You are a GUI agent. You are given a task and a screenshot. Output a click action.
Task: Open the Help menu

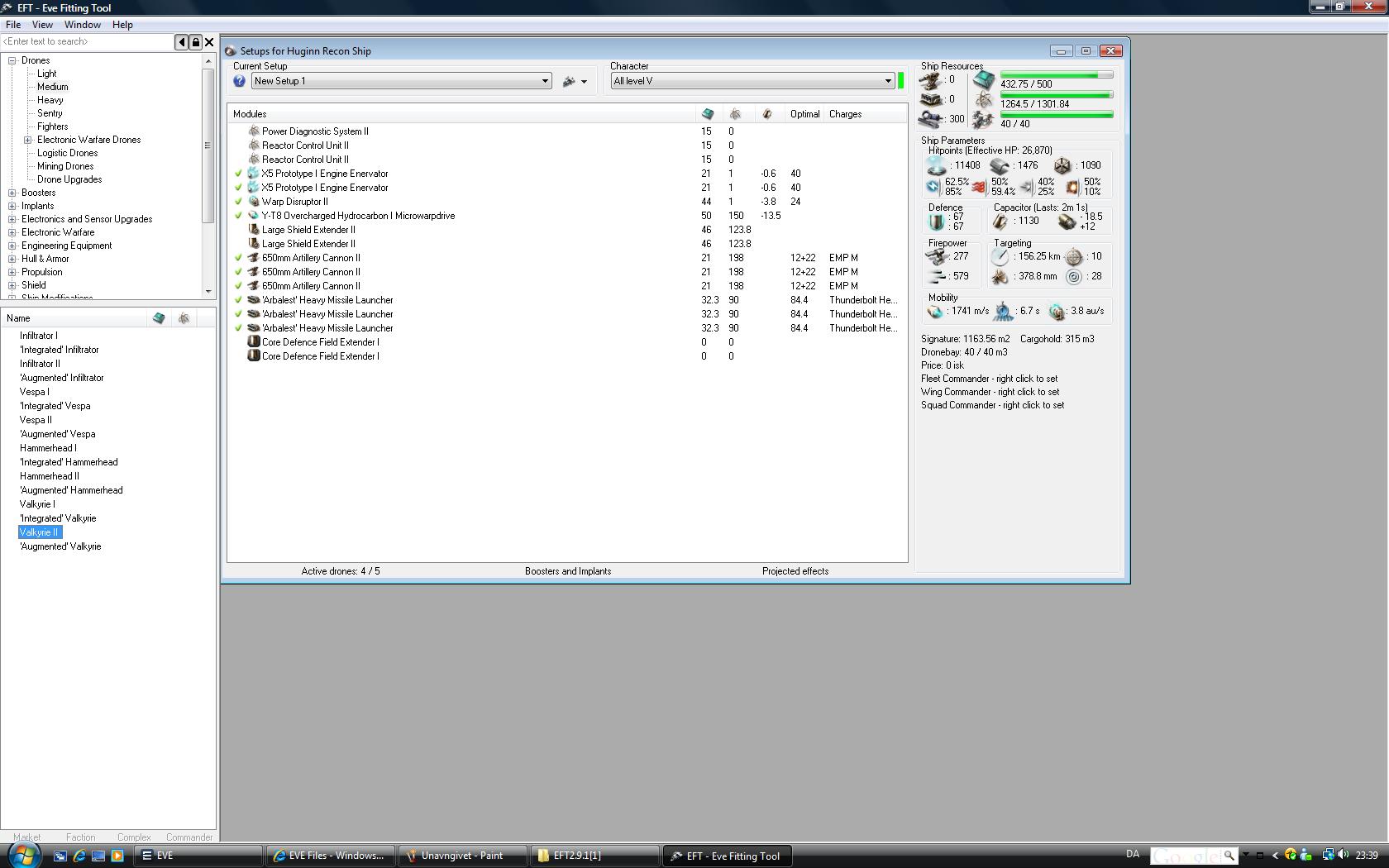122,25
